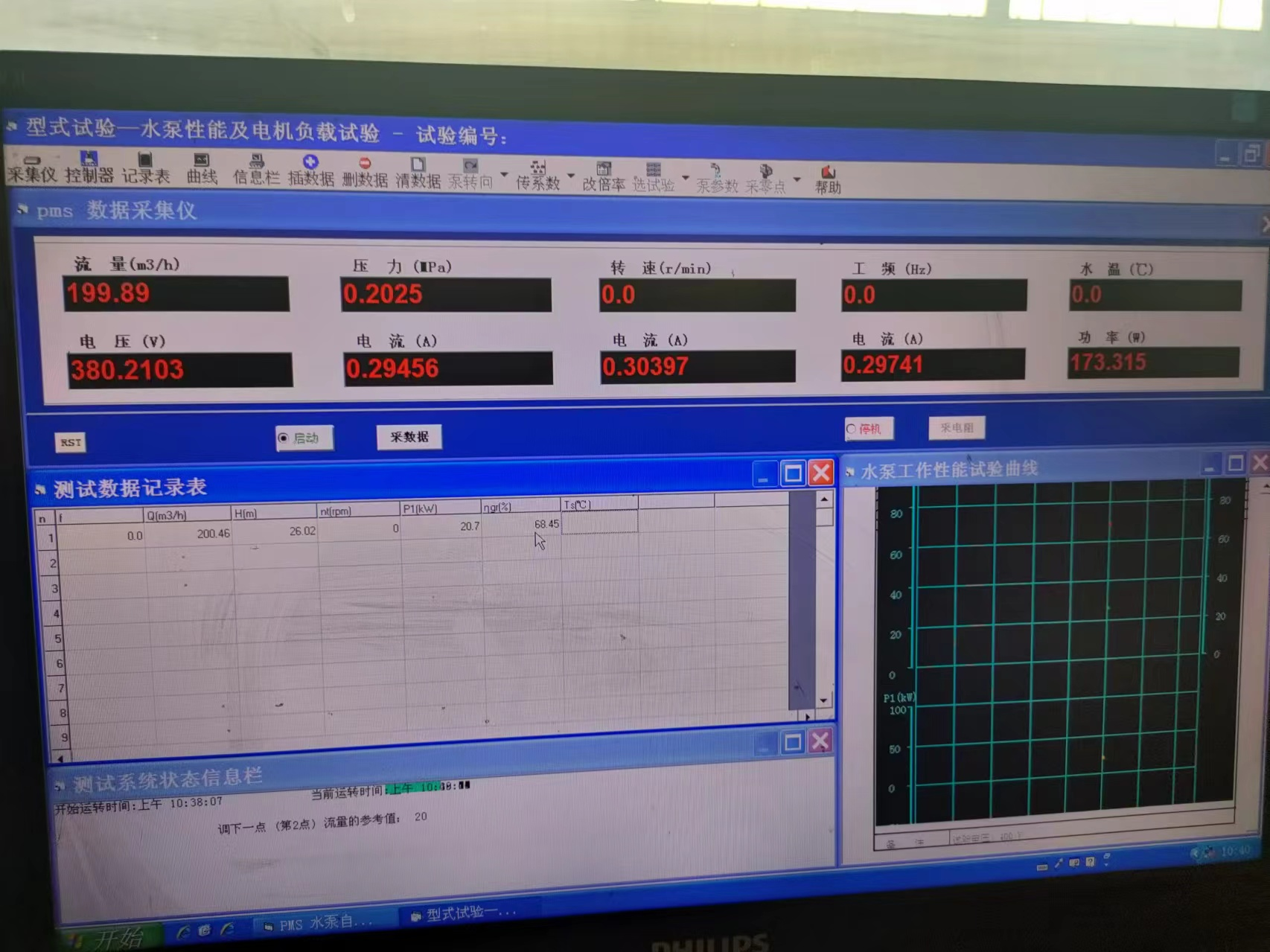Screen dimensions: 1270x952
Task: Click the 压力 value 0.2025 display
Action: pos(446,295)
